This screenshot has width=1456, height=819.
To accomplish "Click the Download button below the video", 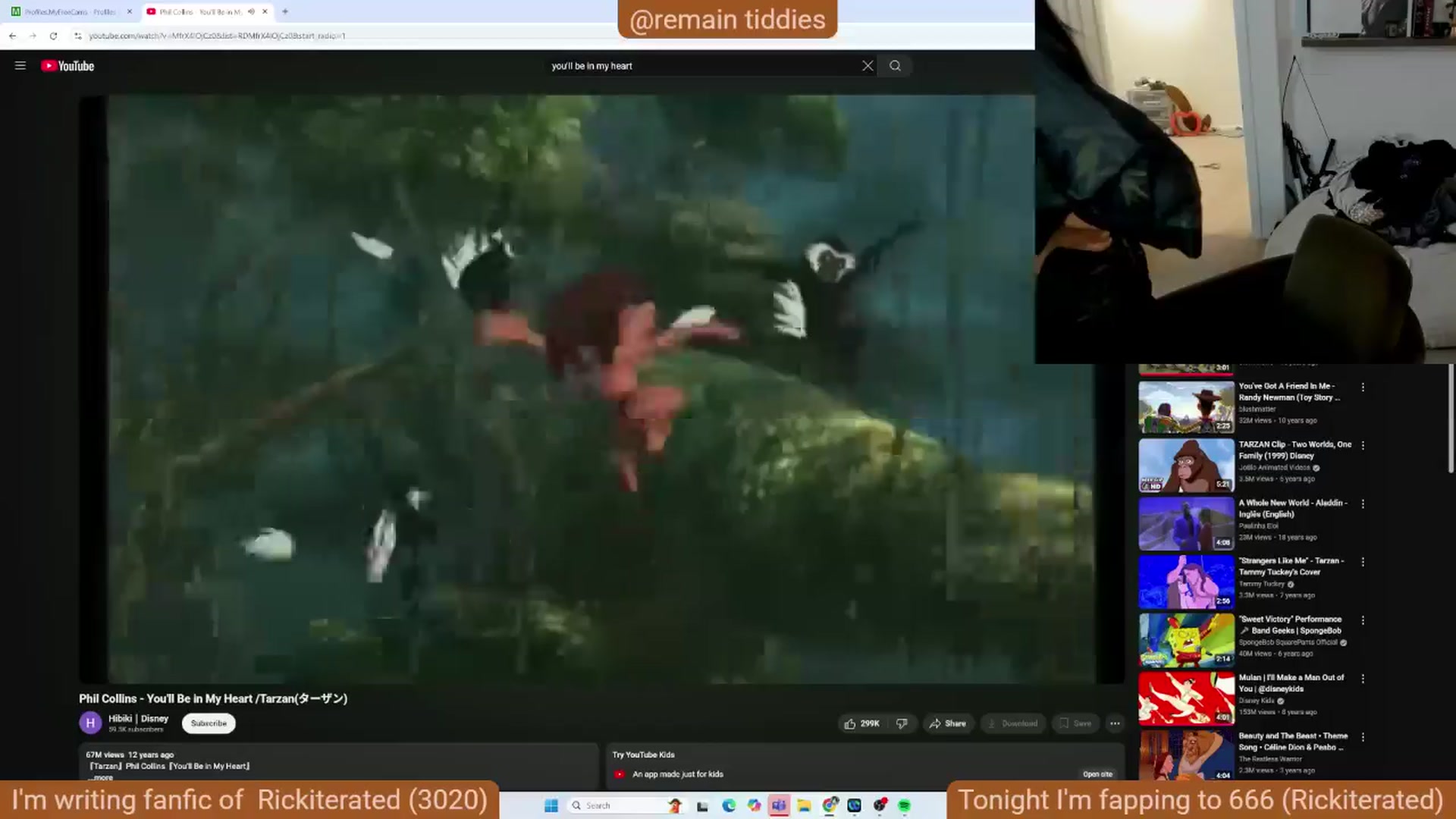I will click(x=1013, y=723).
